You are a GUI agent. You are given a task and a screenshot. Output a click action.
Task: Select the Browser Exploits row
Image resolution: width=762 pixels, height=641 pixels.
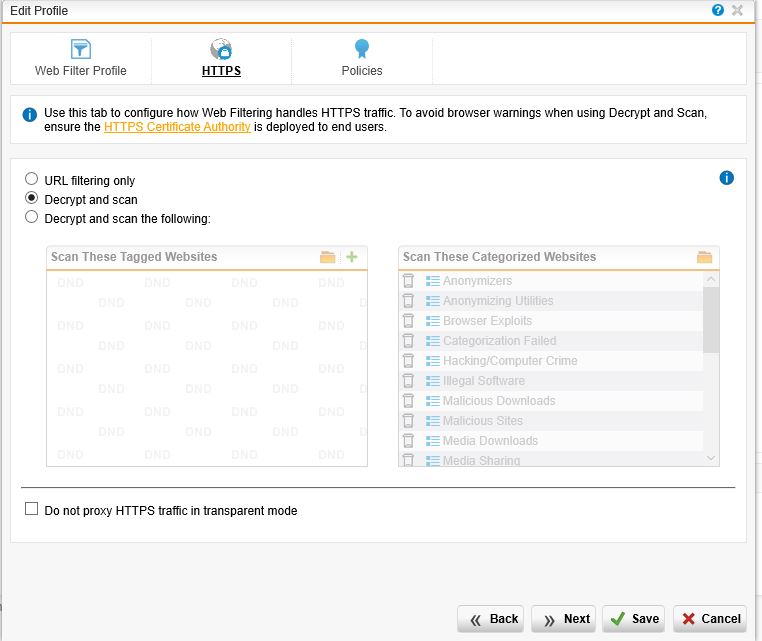pos(551,321)
